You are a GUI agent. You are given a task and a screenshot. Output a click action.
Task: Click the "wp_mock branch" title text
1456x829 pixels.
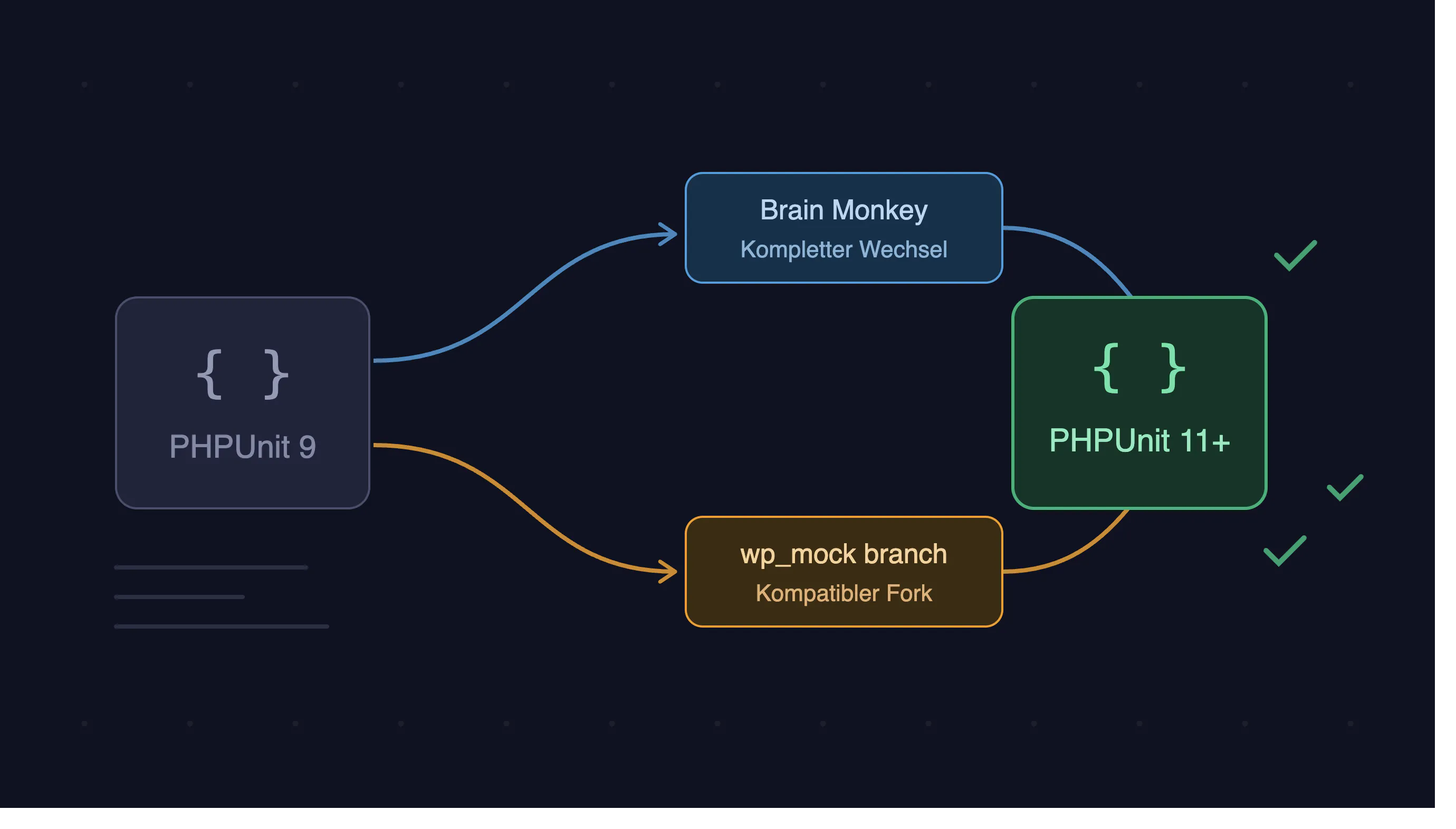tap(844, 554)
